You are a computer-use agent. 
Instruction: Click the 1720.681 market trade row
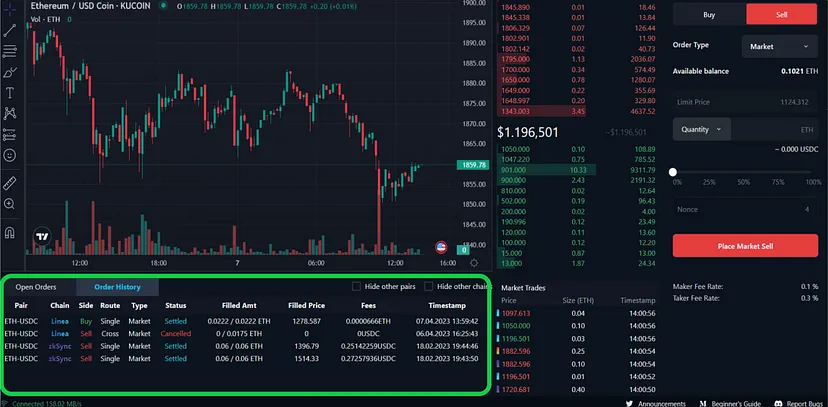pyautogui.click(x=578, y=390)
